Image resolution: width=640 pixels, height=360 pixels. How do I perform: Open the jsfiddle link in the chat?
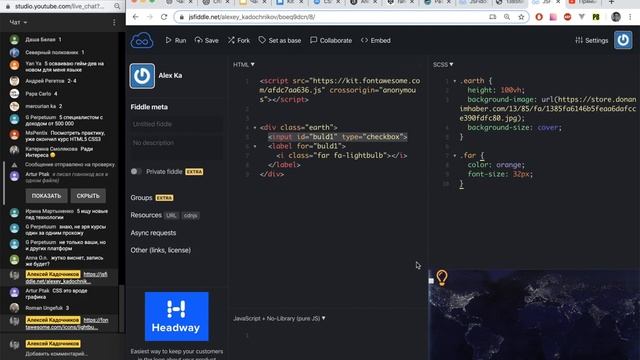point(67,278)
